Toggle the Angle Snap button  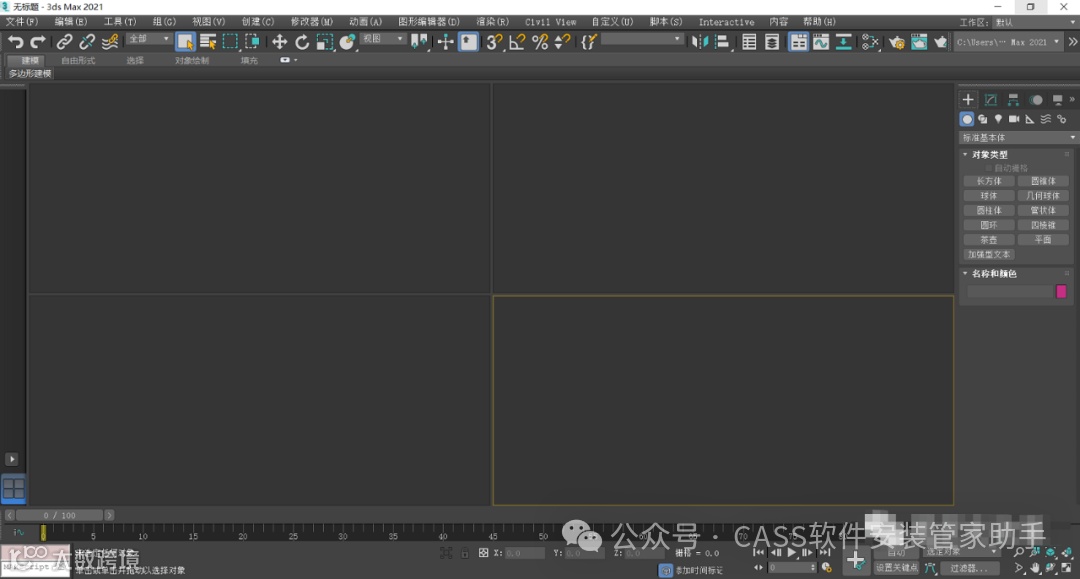(x=517, y=42)
